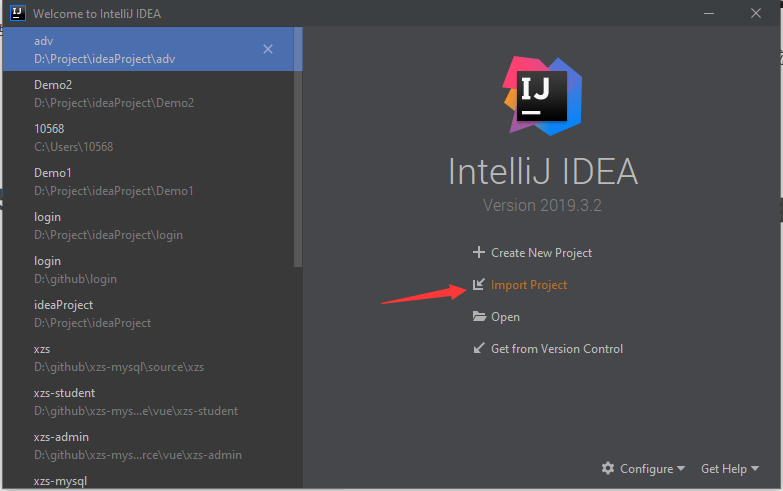This screenshot has width=783, height=491.
Task: Click the Open link
Action: pyautogui.click(x=505, y=317)
